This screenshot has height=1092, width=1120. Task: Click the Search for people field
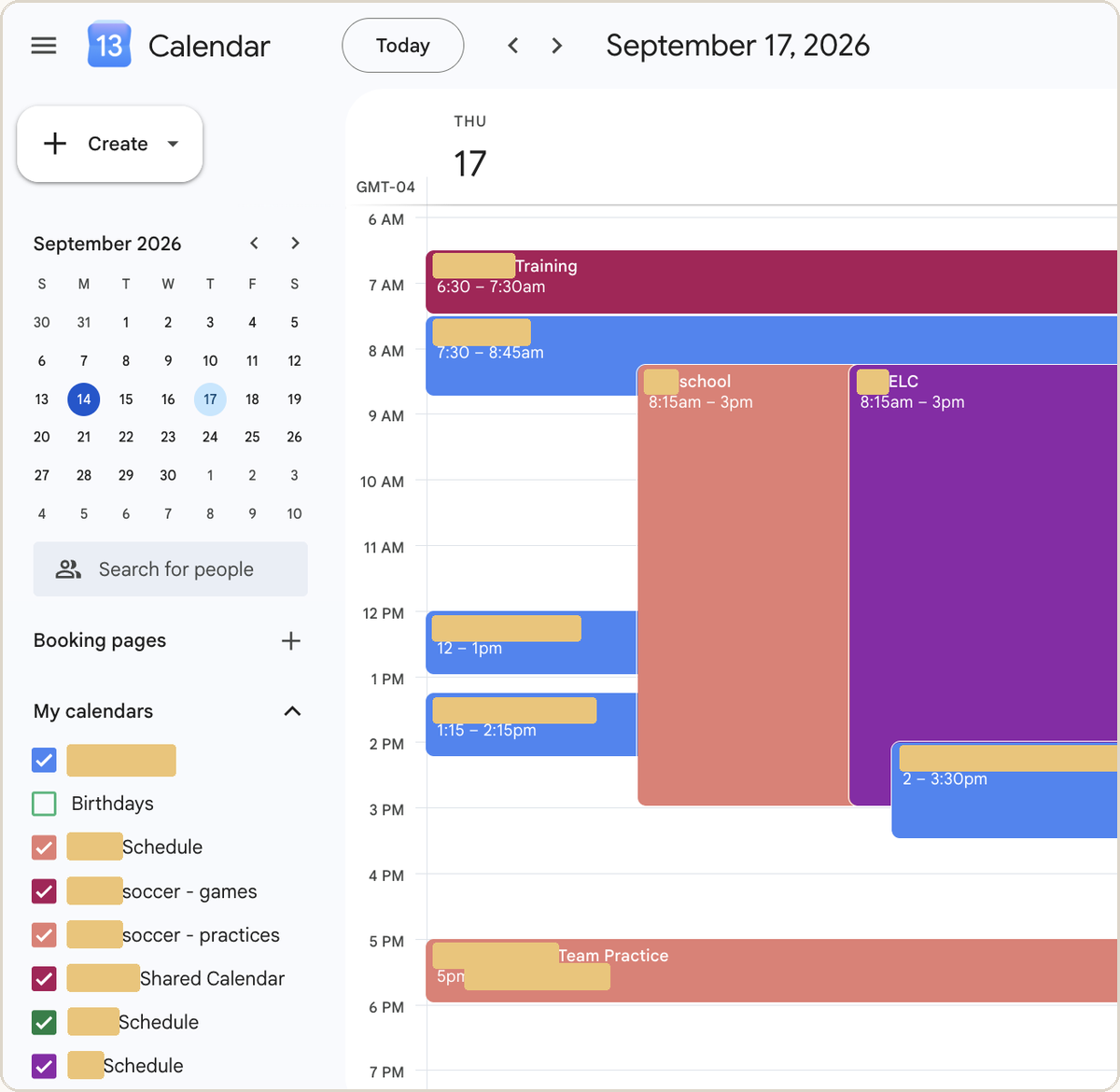171,569
